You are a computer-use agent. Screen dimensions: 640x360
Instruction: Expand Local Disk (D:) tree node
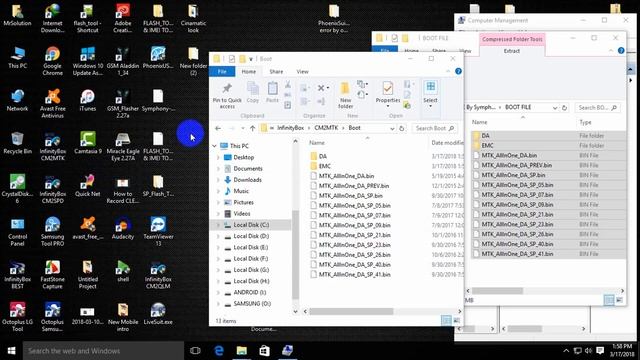(x=218, y=236)
